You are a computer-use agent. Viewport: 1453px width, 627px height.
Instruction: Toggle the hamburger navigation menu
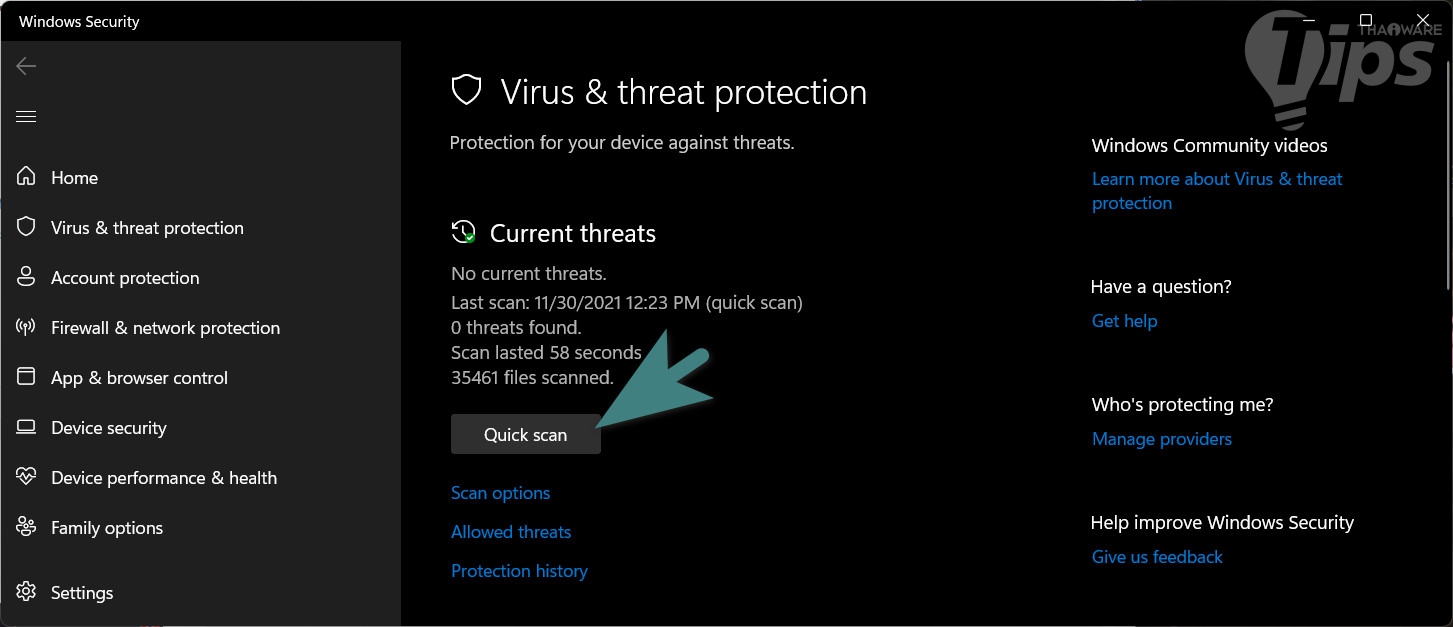[x=26, y=117]
